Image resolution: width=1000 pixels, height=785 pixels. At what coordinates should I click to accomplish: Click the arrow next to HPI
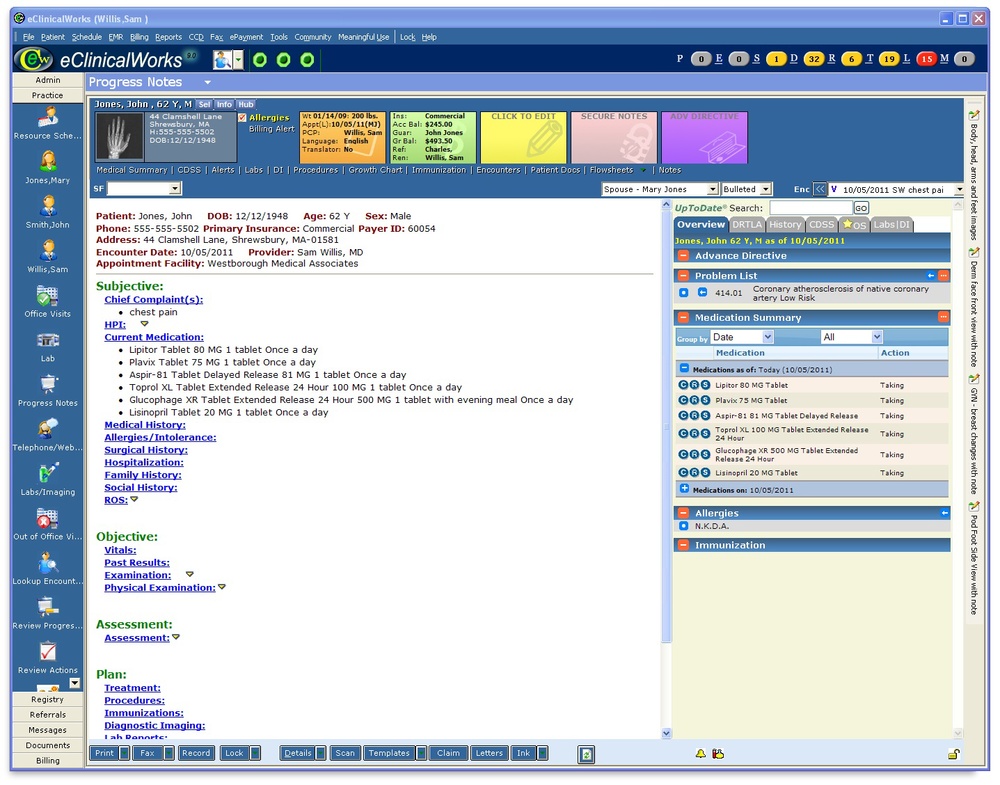[x=145, y=324]
